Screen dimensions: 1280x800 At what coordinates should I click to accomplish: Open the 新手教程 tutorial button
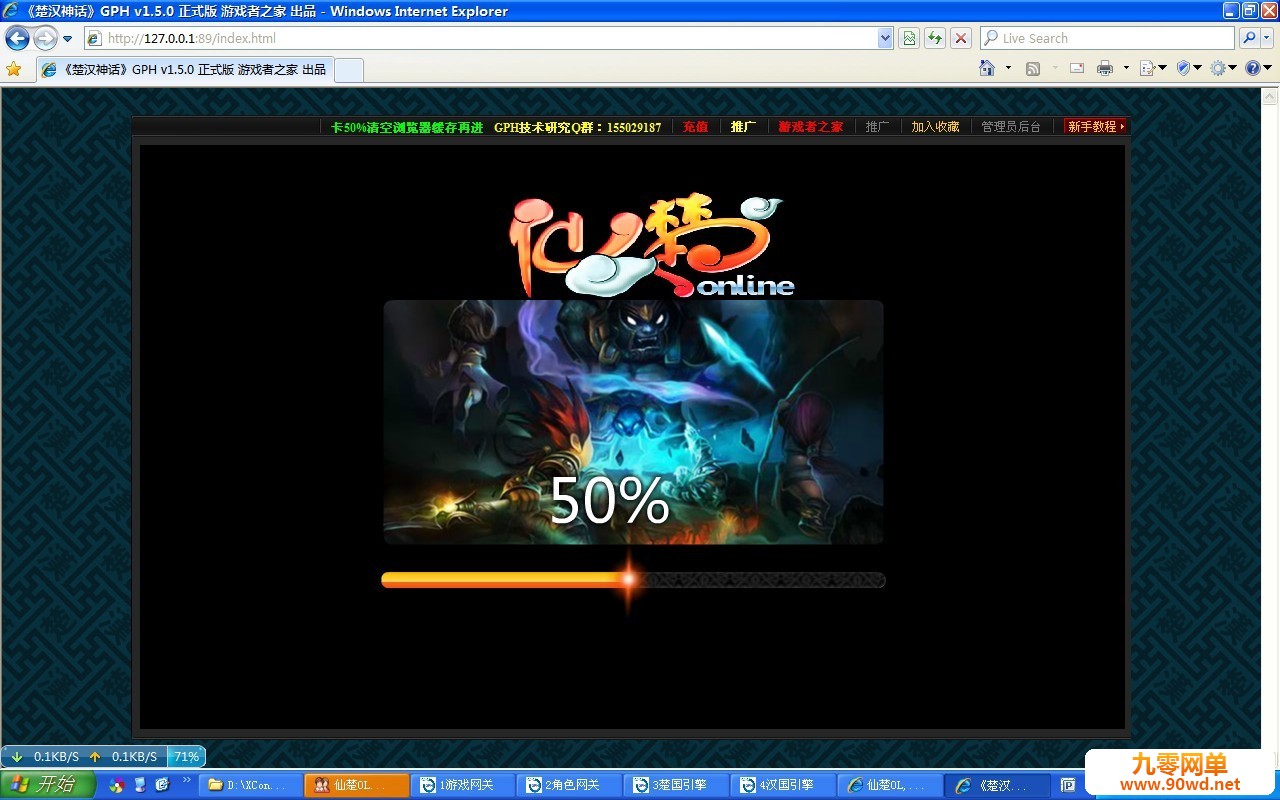(x=1096, y=127)
